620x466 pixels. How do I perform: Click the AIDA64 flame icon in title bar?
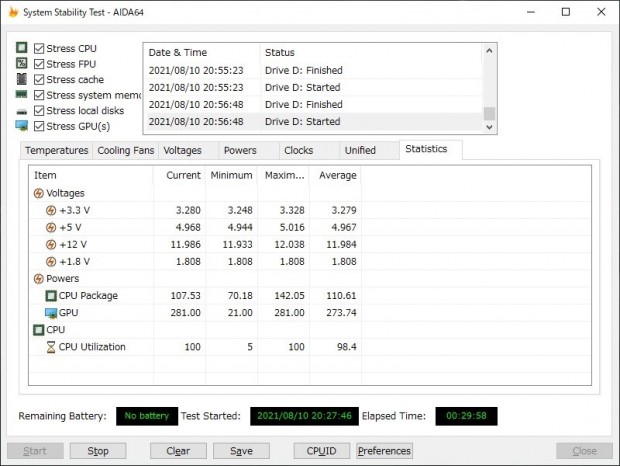(x=13, y=12)
